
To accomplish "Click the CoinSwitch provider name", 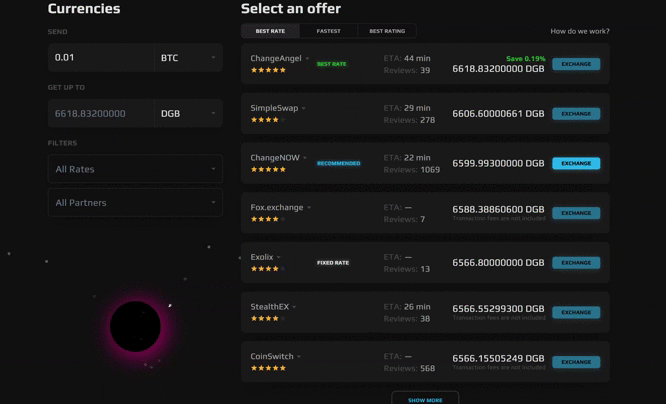I will 272,356.
